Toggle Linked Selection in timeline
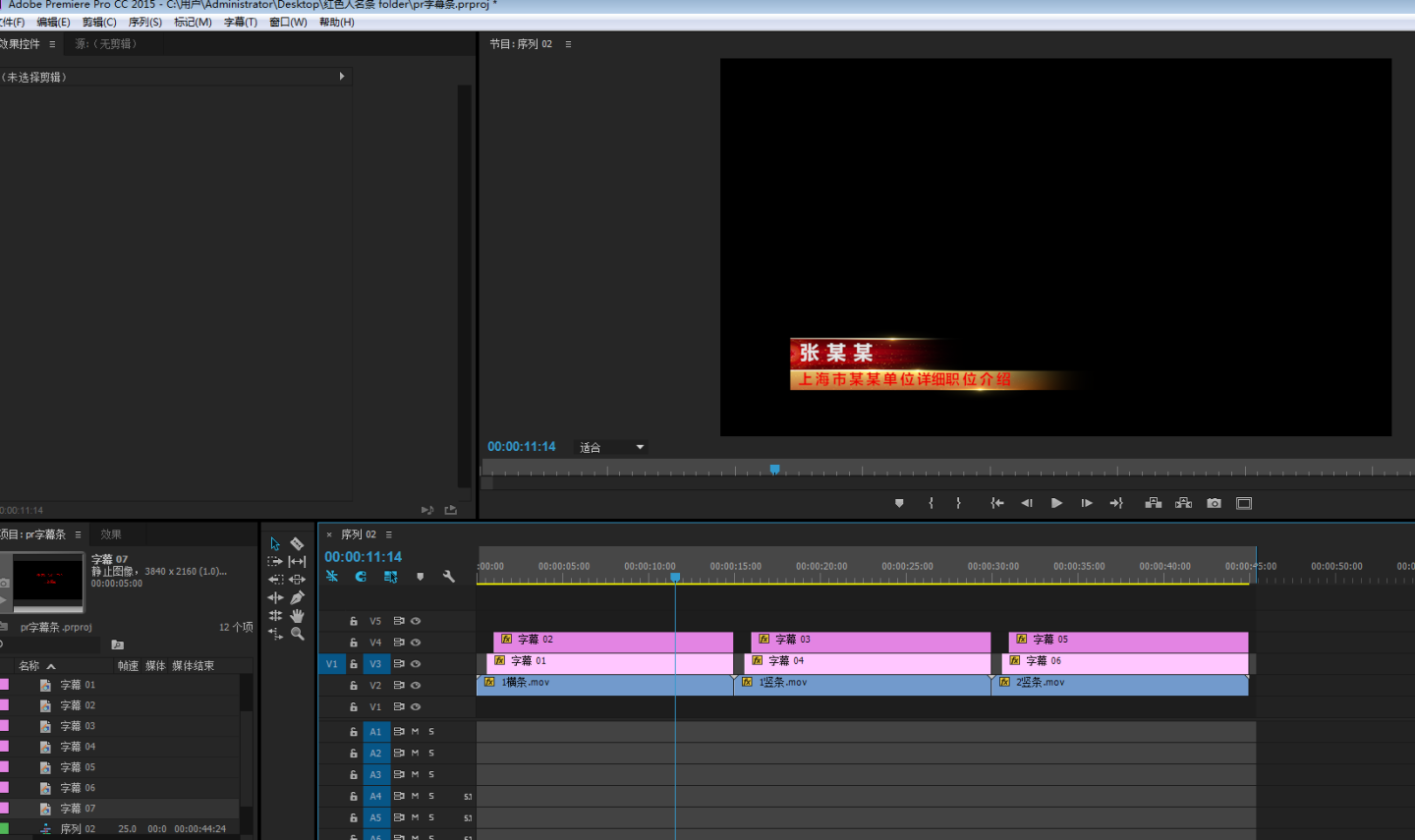This screenshot has width=1415, height=840. (x=390, y=577)
